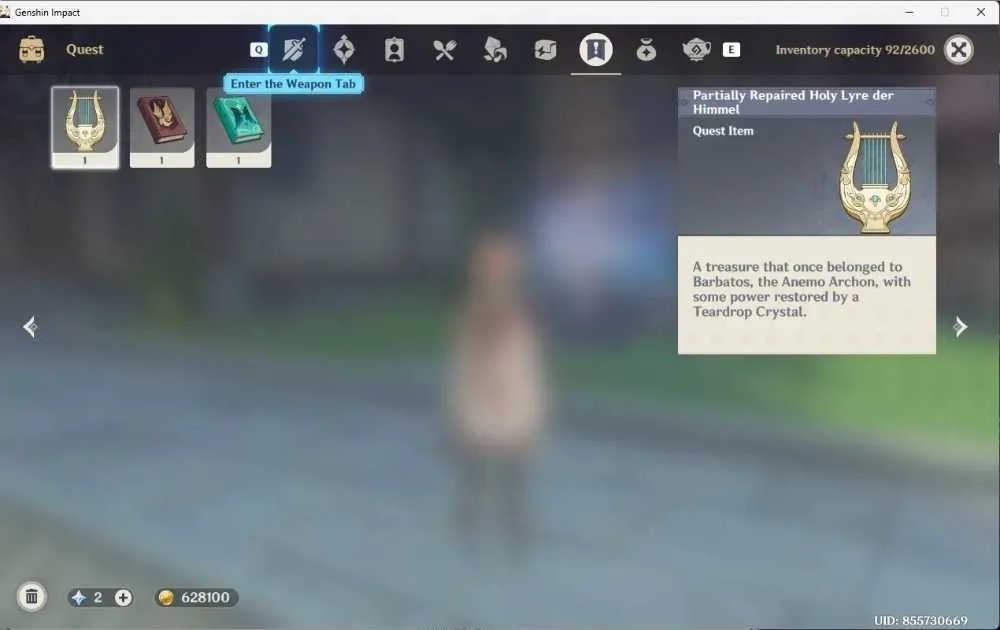Open the Character Development Items tab
Screen dimensions: 1000x630
[394, 50]
